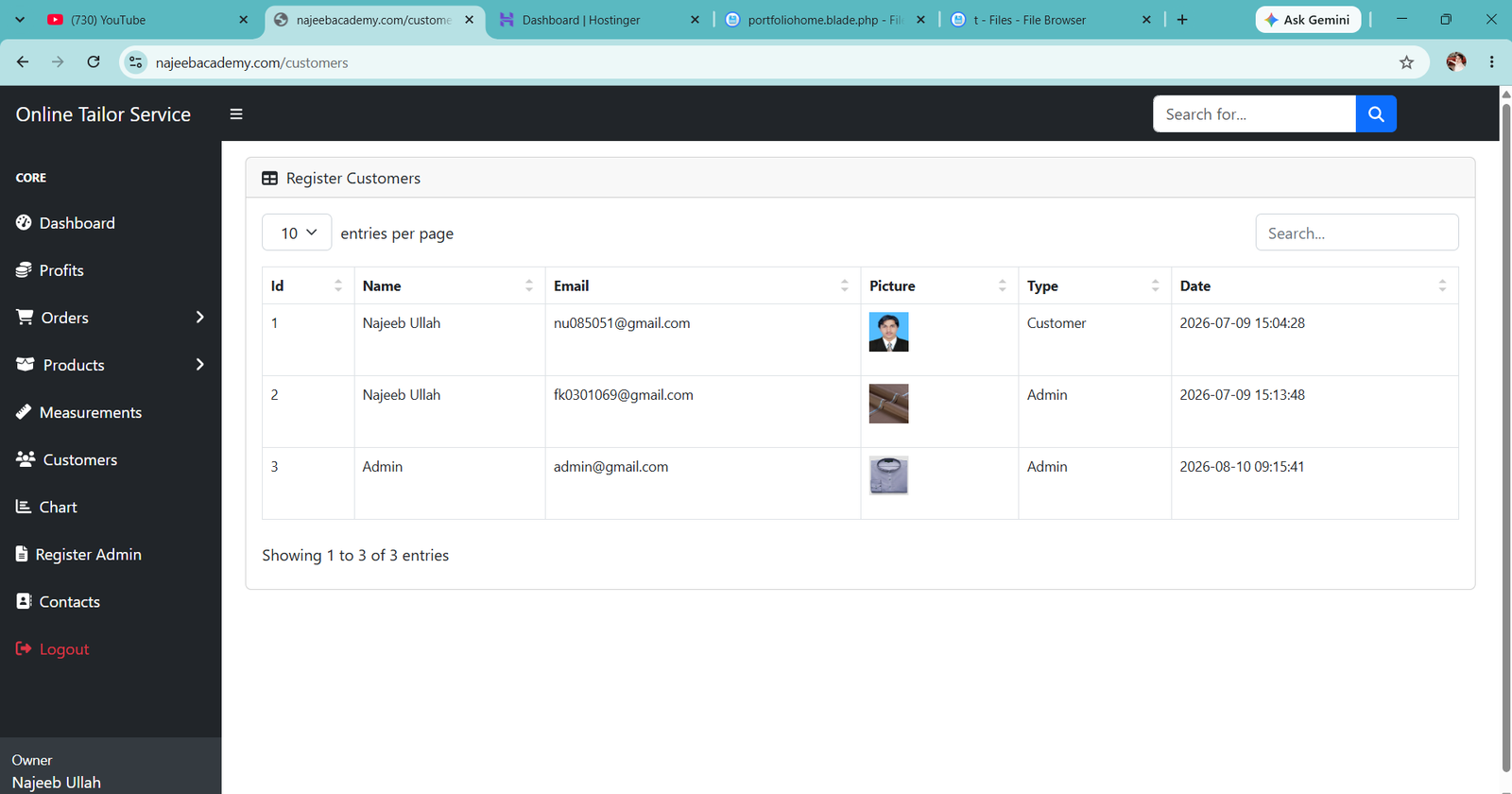The image size is (1512, 794).
Task: Open new tab with plus icon
Action: tap(1182, 20)
